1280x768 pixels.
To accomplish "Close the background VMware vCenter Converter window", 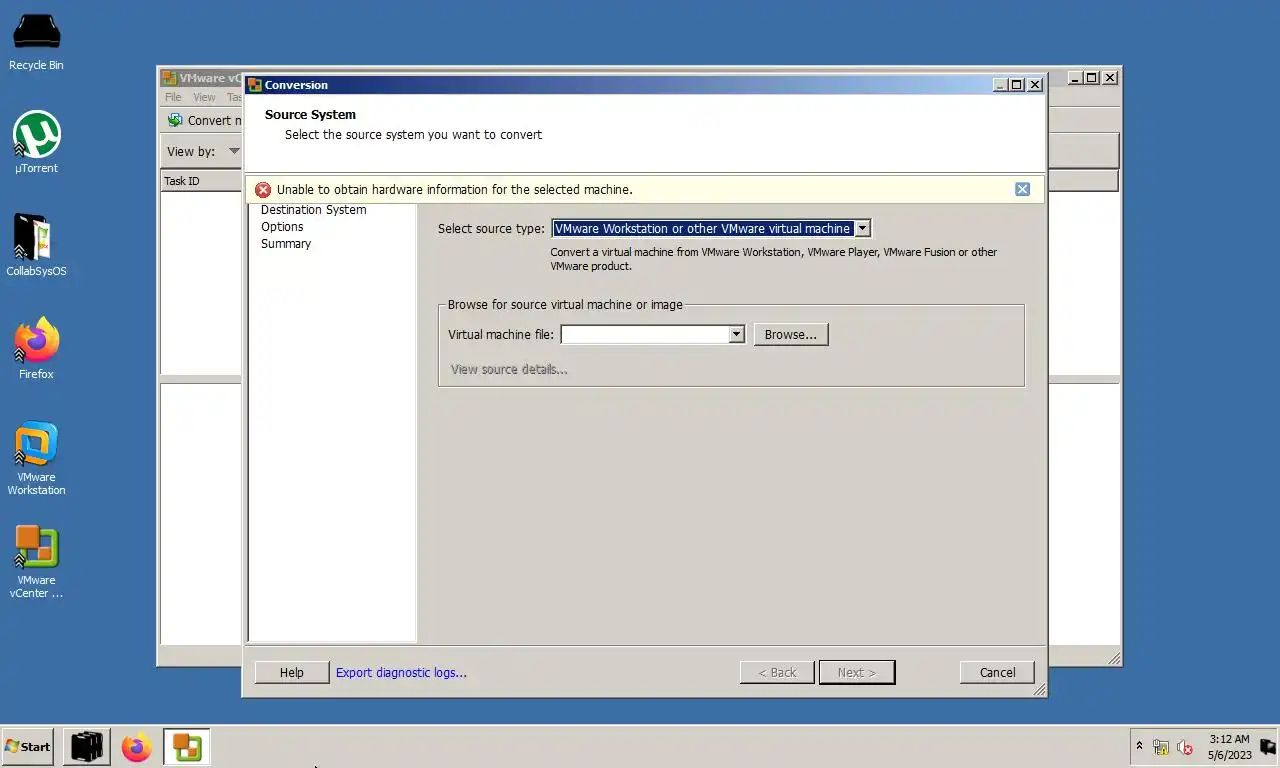I will click(1109, 78).
